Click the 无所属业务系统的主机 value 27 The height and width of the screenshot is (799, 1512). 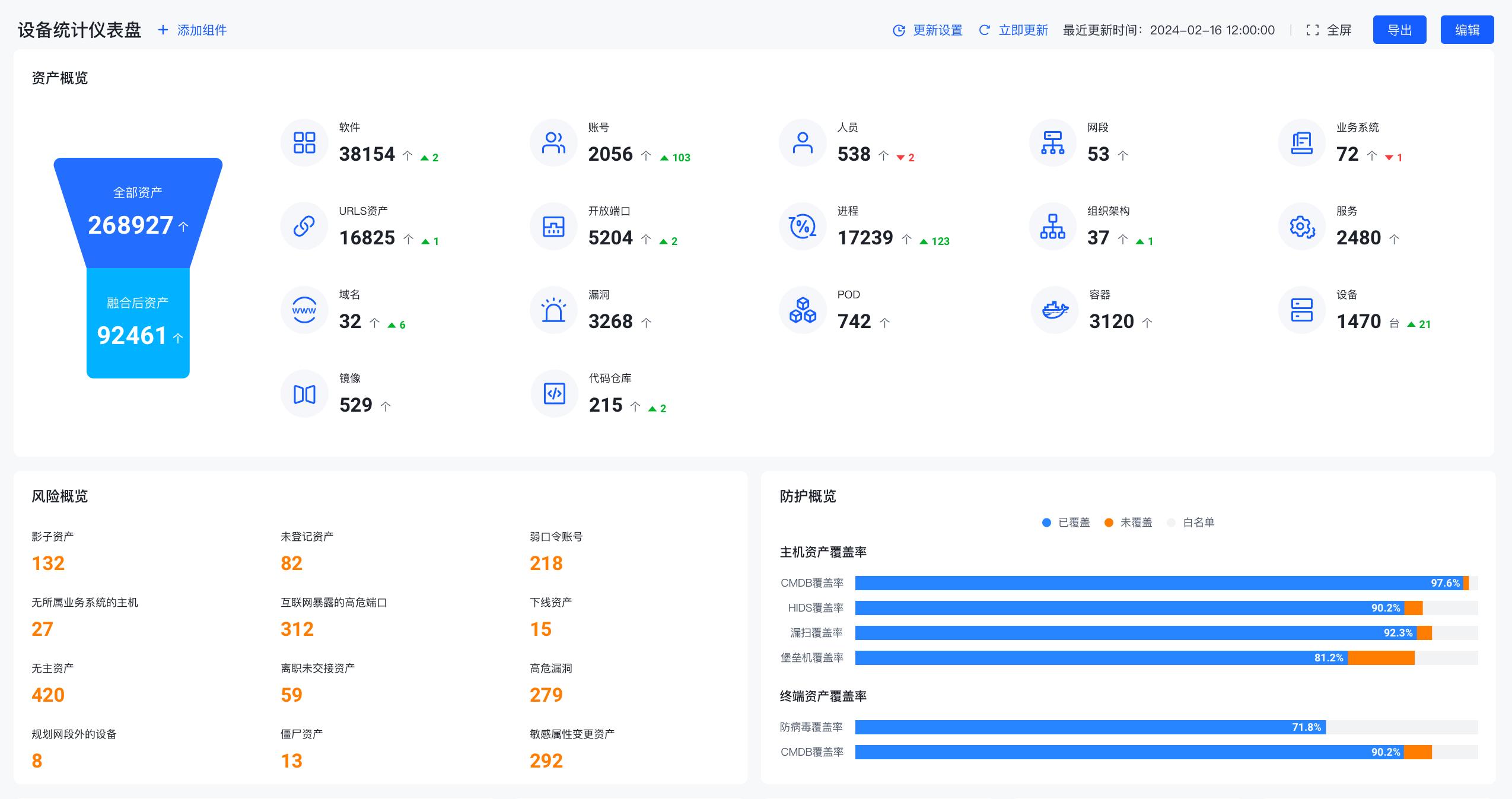42,629
